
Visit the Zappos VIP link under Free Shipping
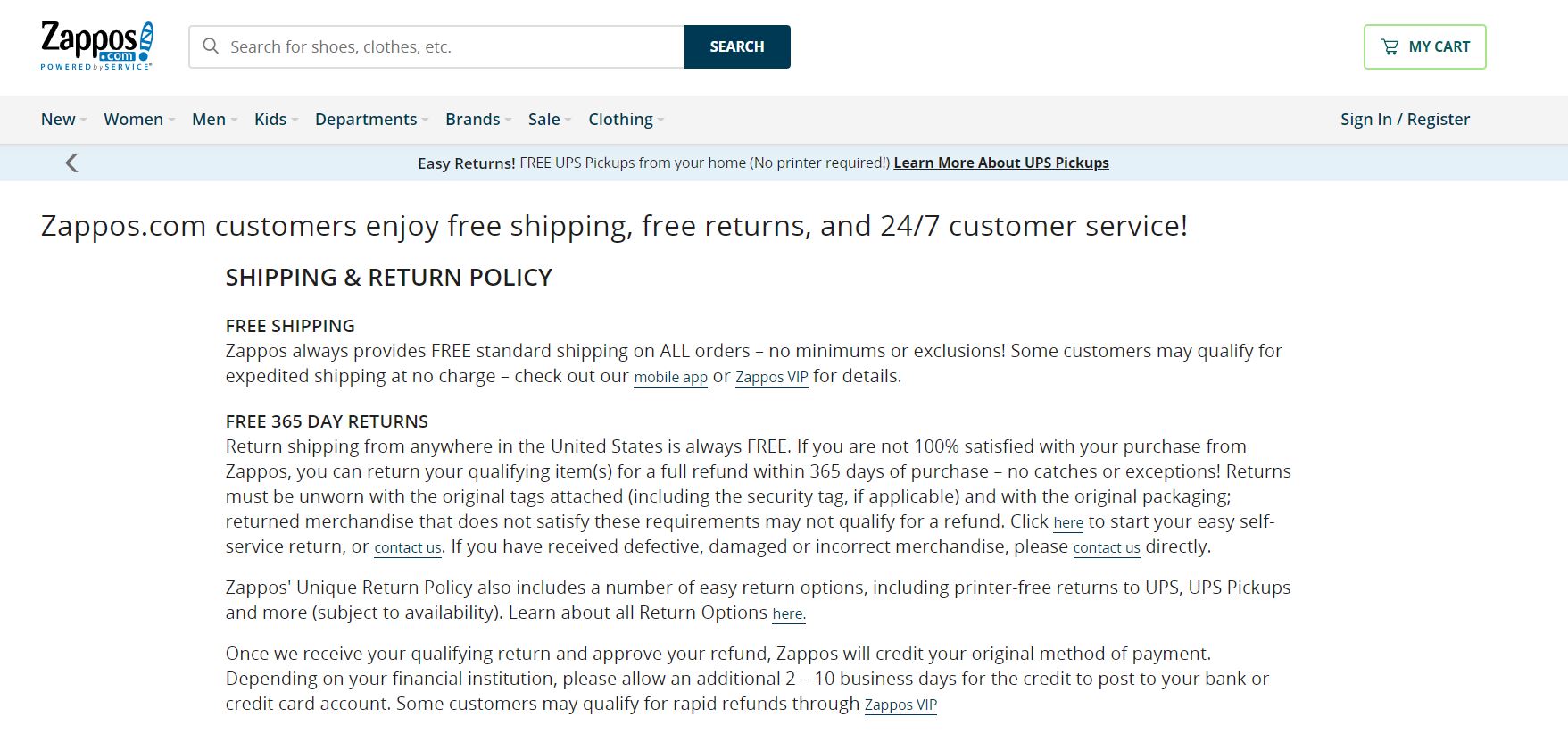(771, 377)
